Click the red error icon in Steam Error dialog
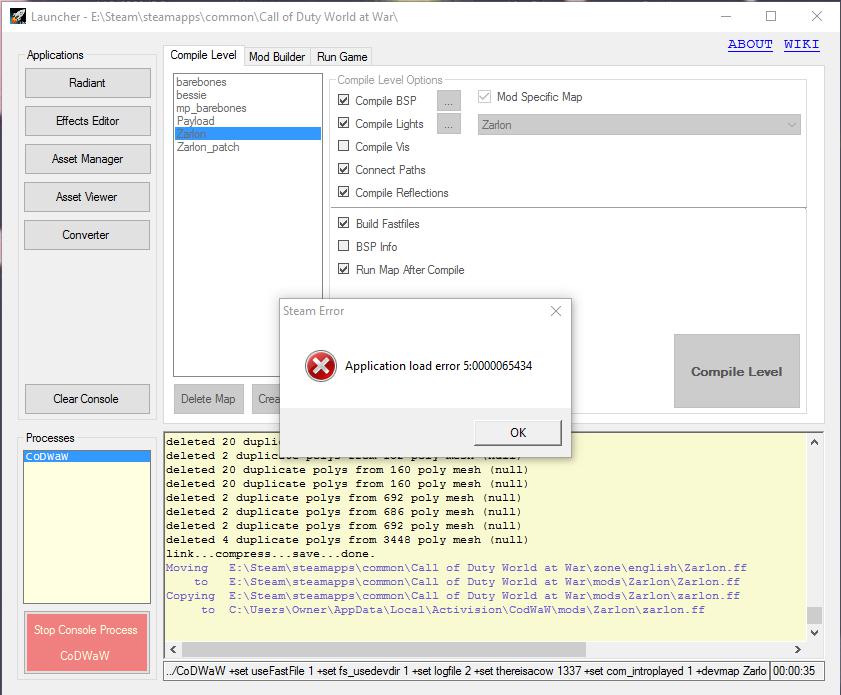The width and height of the screenshot is (841, 695). pos(321,366)
